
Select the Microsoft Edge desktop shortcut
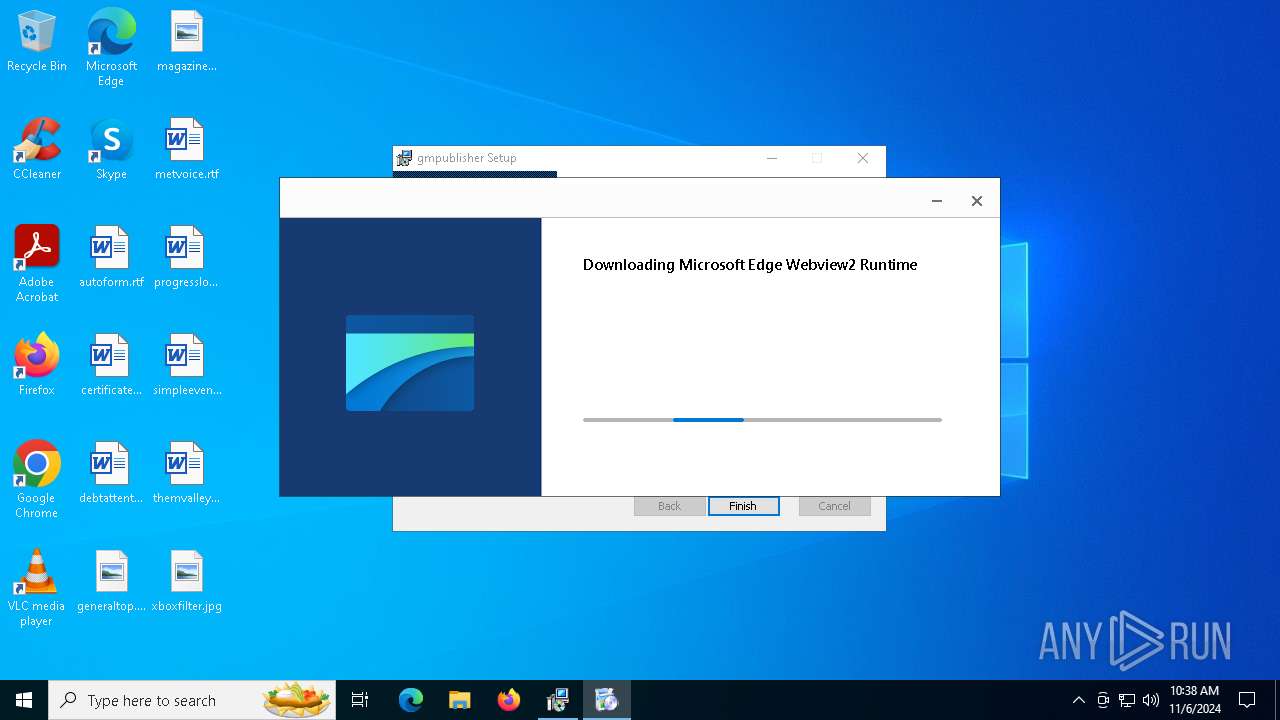[111, 48]
